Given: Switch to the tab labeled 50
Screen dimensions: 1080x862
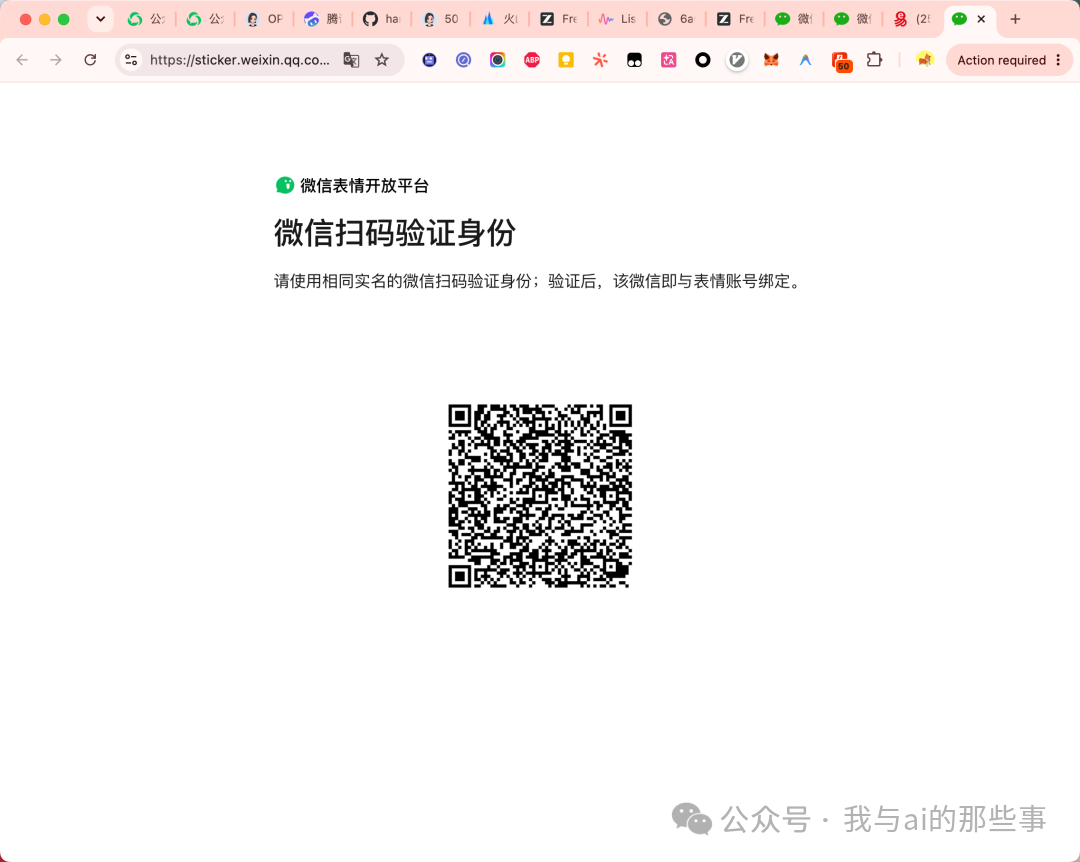Looking at the screenshot, I should (441, 19).
